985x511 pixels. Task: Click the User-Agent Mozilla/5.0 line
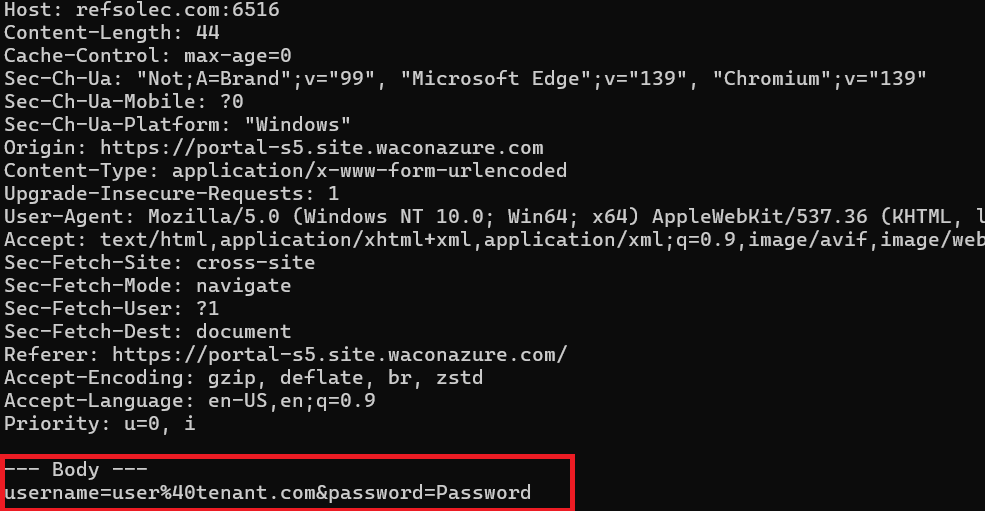pyautogui.click(x=490, y=216)
